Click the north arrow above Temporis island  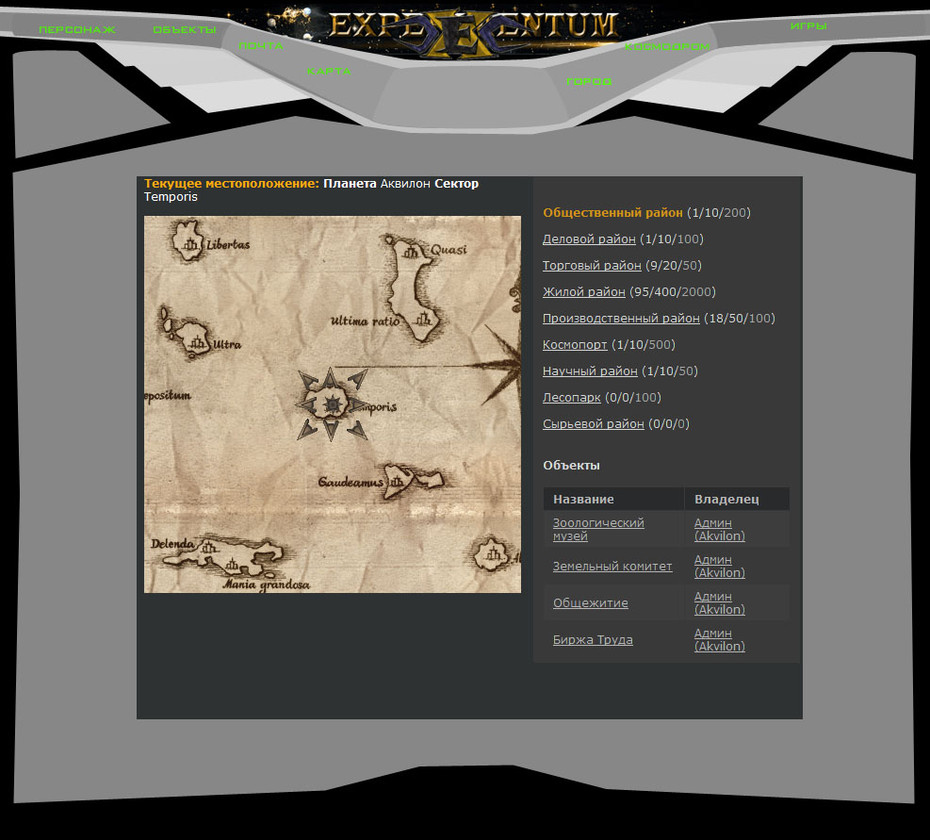click(330, 377)
